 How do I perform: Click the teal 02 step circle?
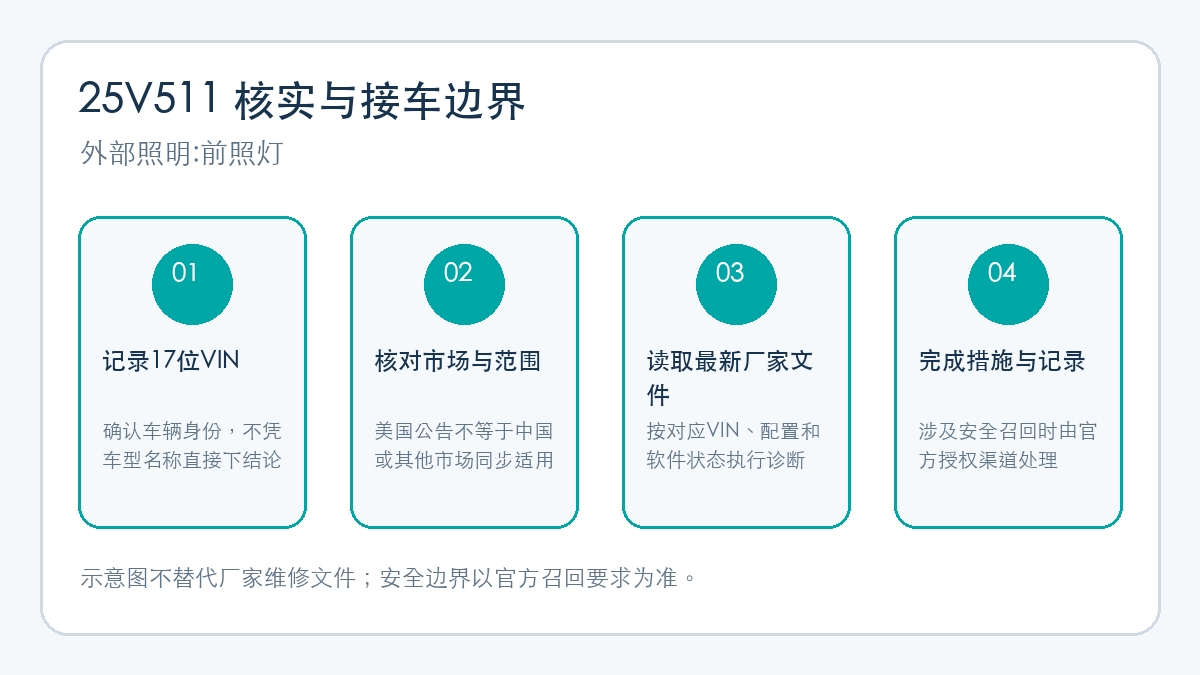click(464, 284)
